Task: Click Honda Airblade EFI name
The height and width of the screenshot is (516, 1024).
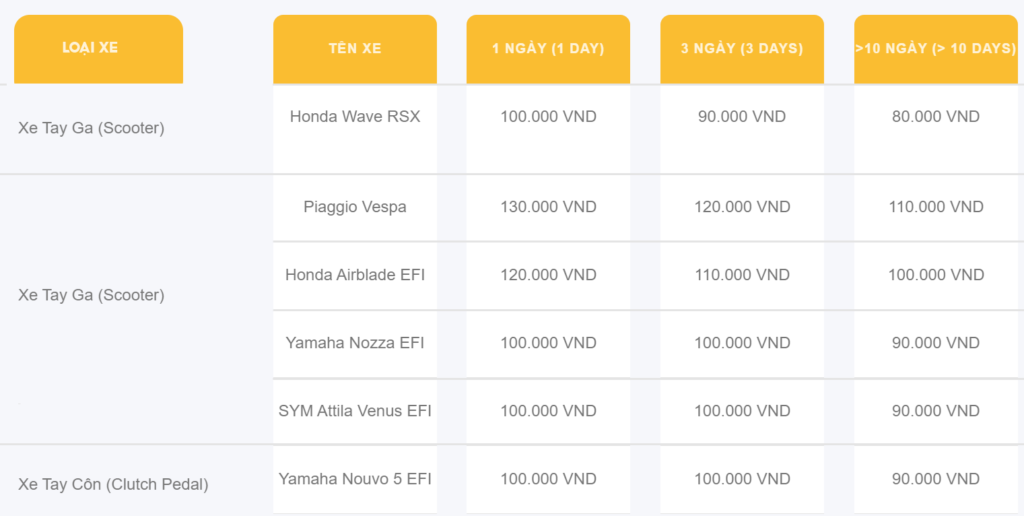Action: [x=355, y=275]
